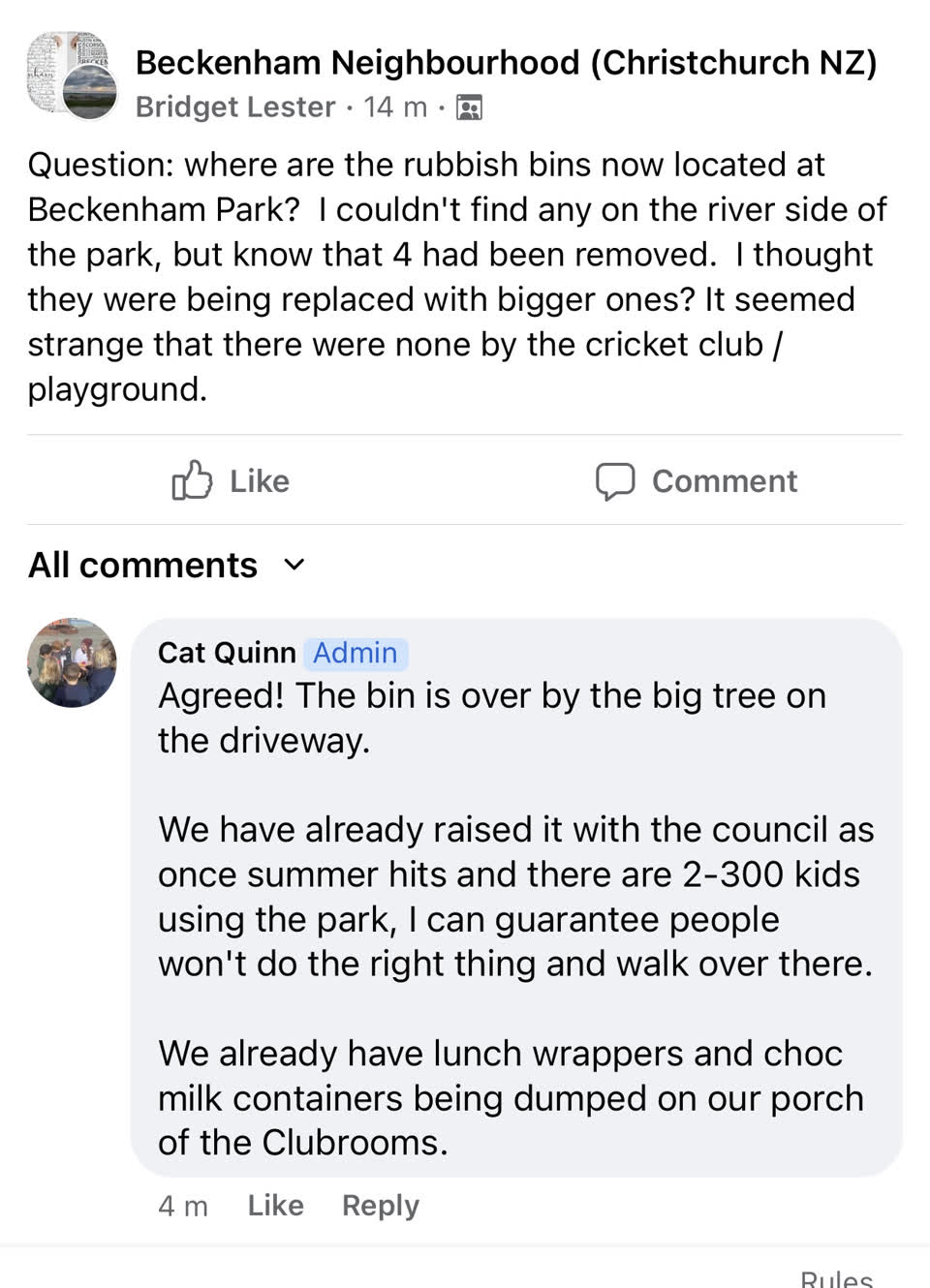Open Beckenham Neighbourhood (Christchurch NZ) group page
Image resolution: width=930 pixels, height=1288 pixels.
[506, 62]
